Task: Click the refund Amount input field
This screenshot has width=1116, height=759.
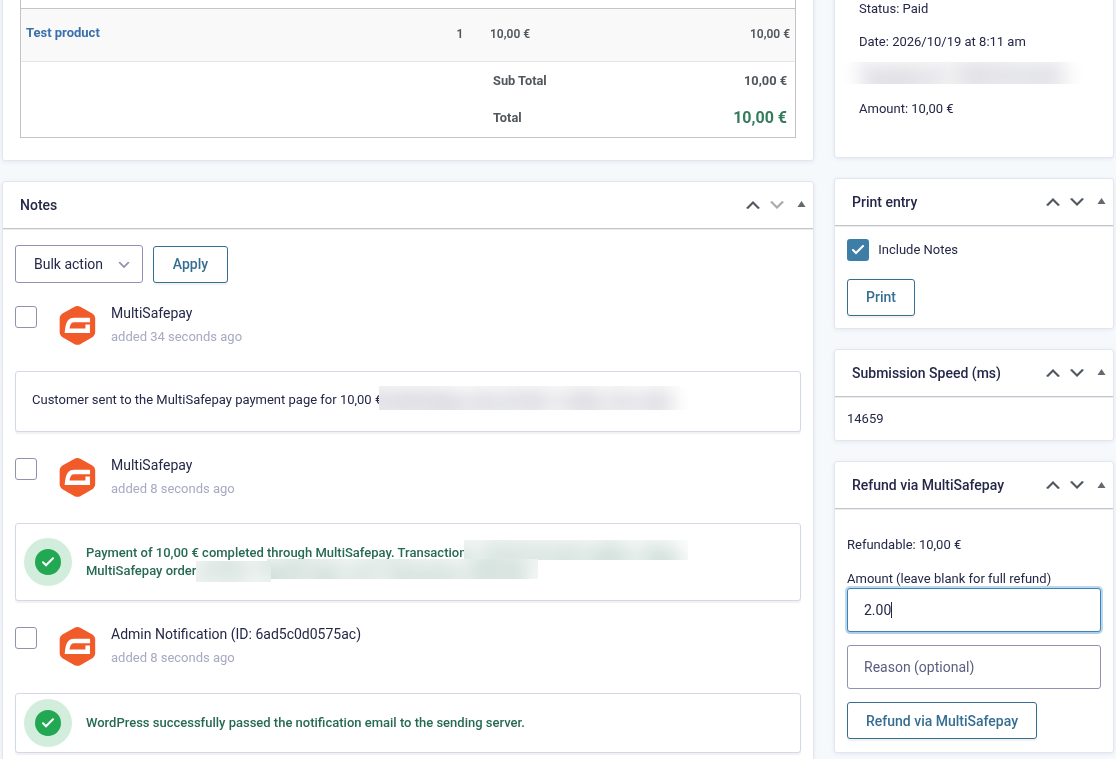Action: tap(974, 610)
